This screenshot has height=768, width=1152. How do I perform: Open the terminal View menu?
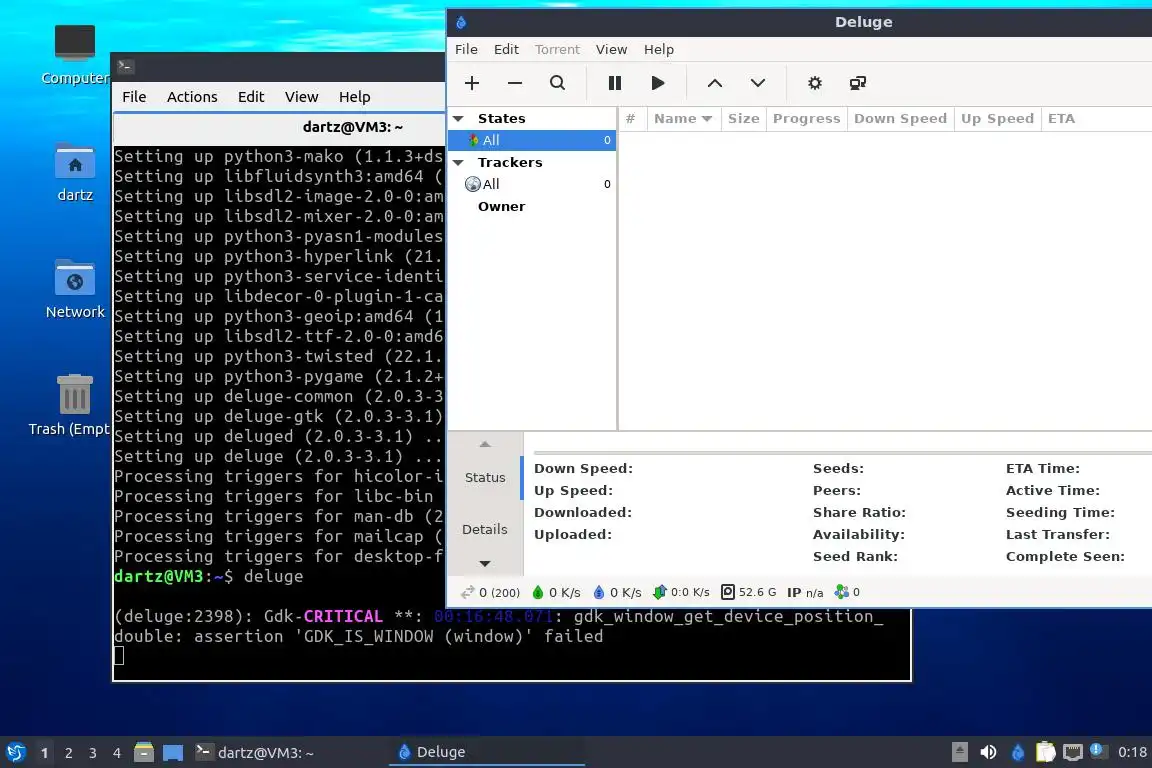click(x=301, y=97)
